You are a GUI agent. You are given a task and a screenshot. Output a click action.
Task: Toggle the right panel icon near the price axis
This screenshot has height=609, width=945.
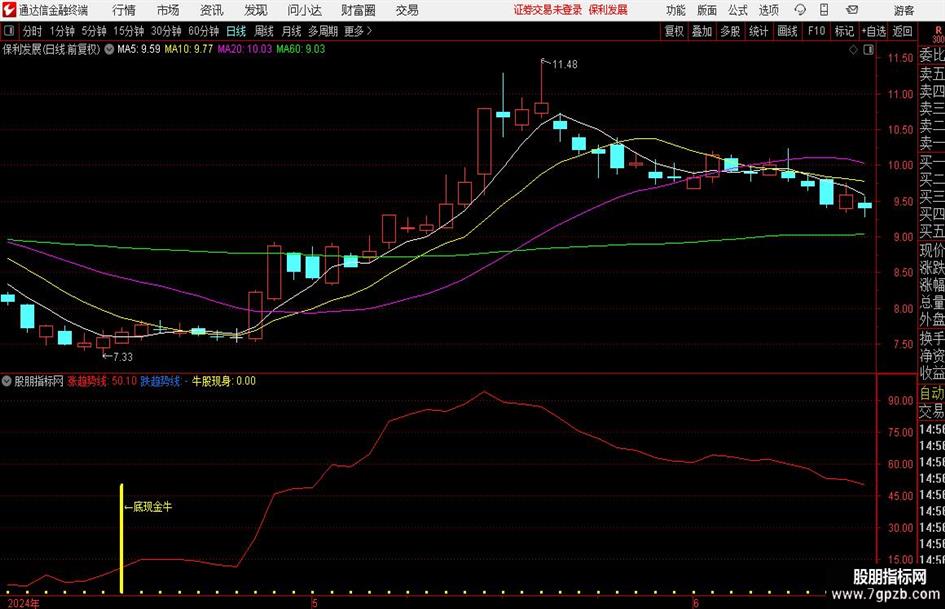pyautogui.click(x=868, y=50)
